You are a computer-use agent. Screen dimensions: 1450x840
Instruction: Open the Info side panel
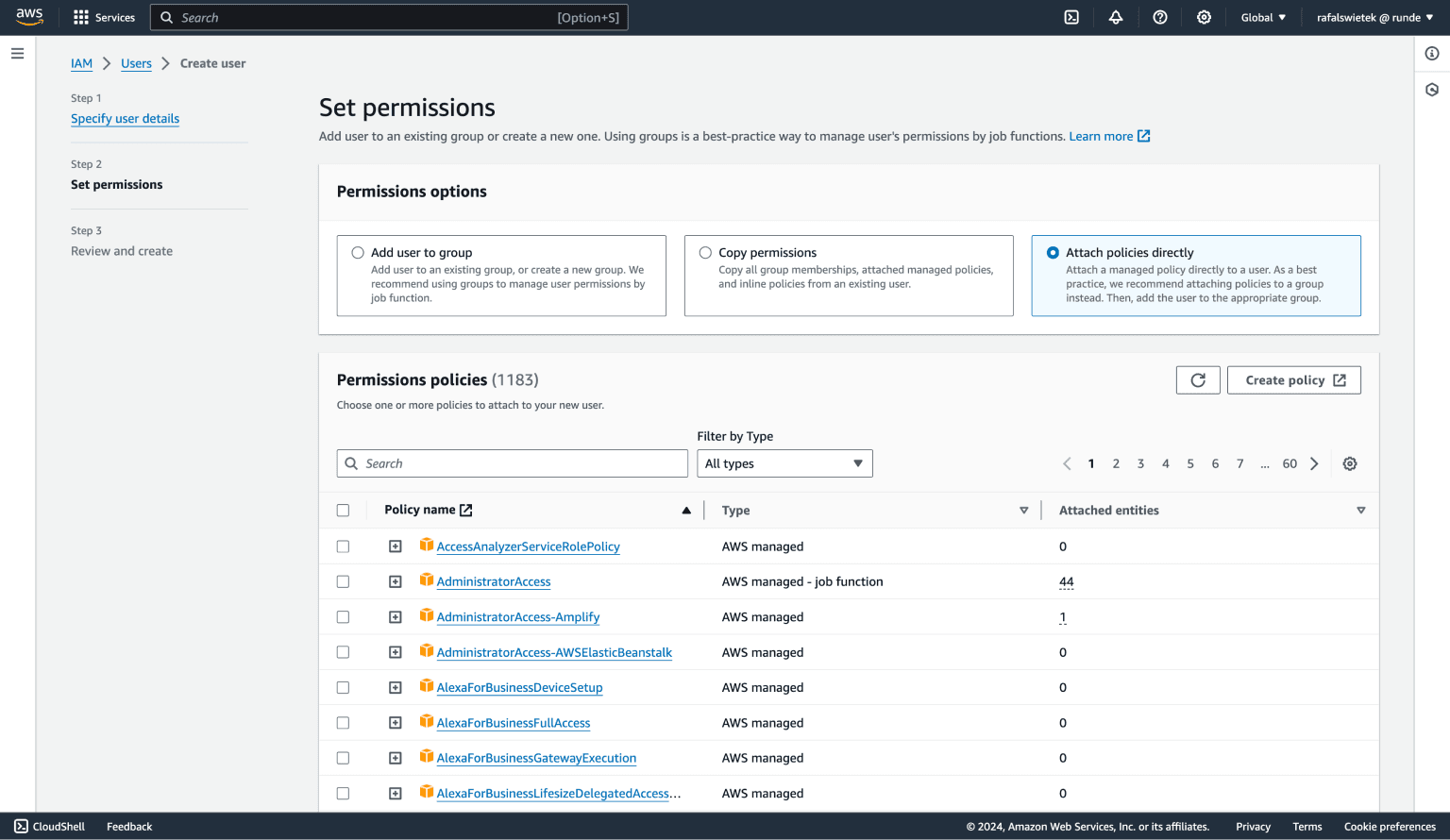coord(1431,53)
